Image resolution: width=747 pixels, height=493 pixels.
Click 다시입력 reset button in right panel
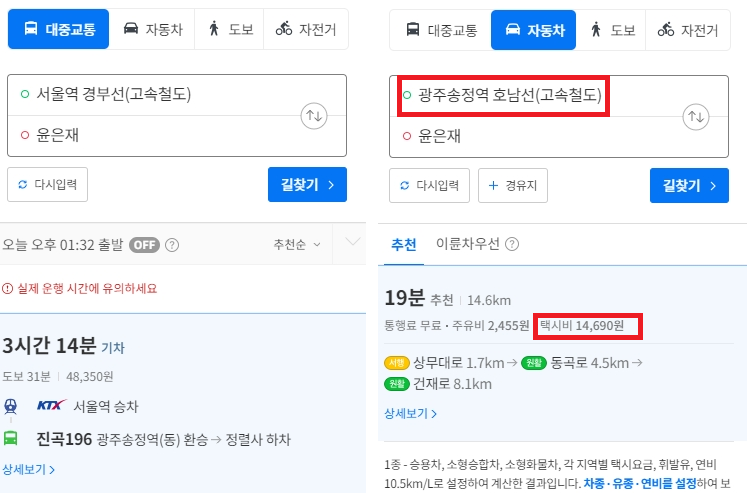tap(429, 185)
